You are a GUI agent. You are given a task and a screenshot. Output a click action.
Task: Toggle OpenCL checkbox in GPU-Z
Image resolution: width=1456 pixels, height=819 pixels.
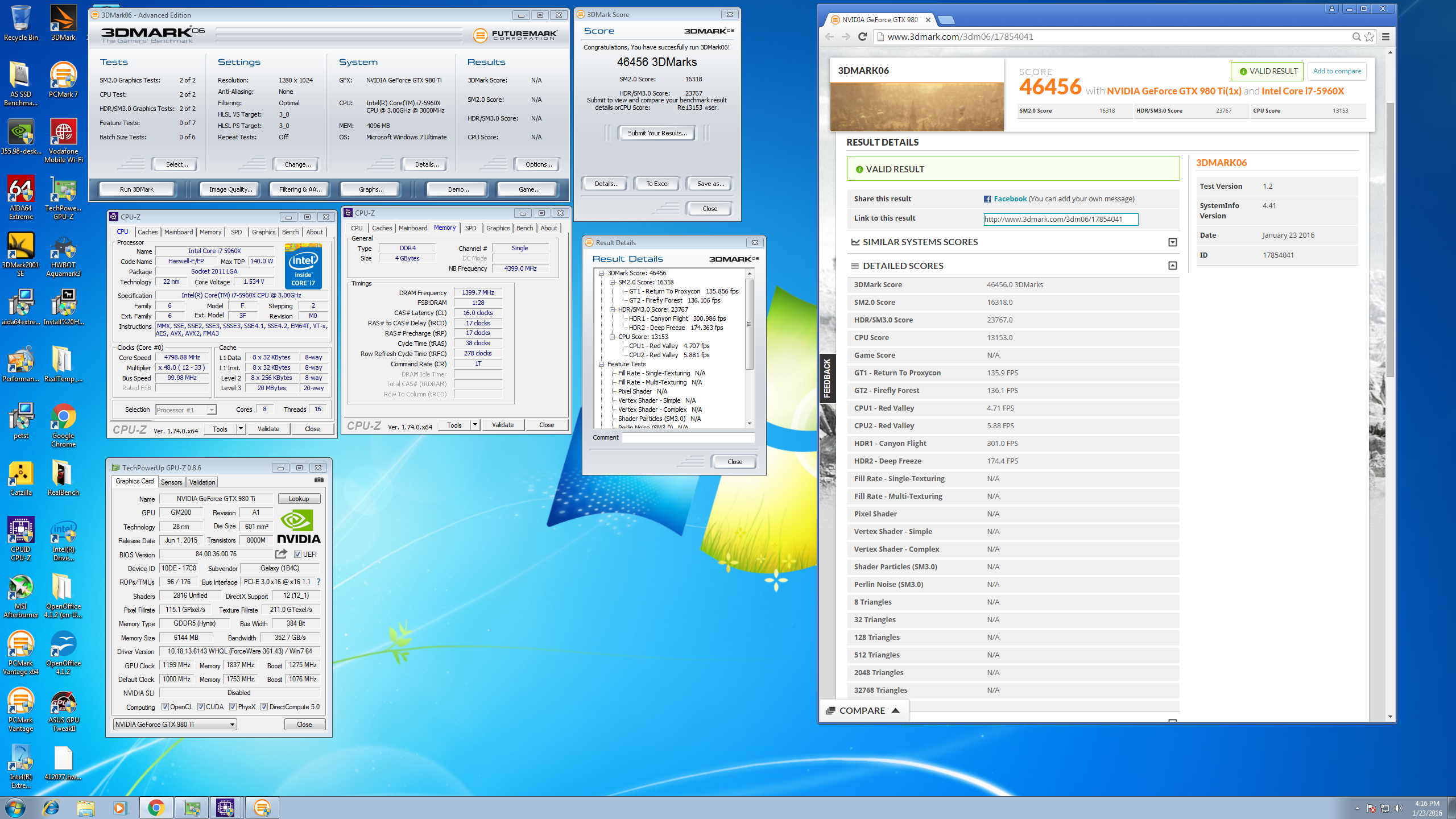click(x=165, y=707)
